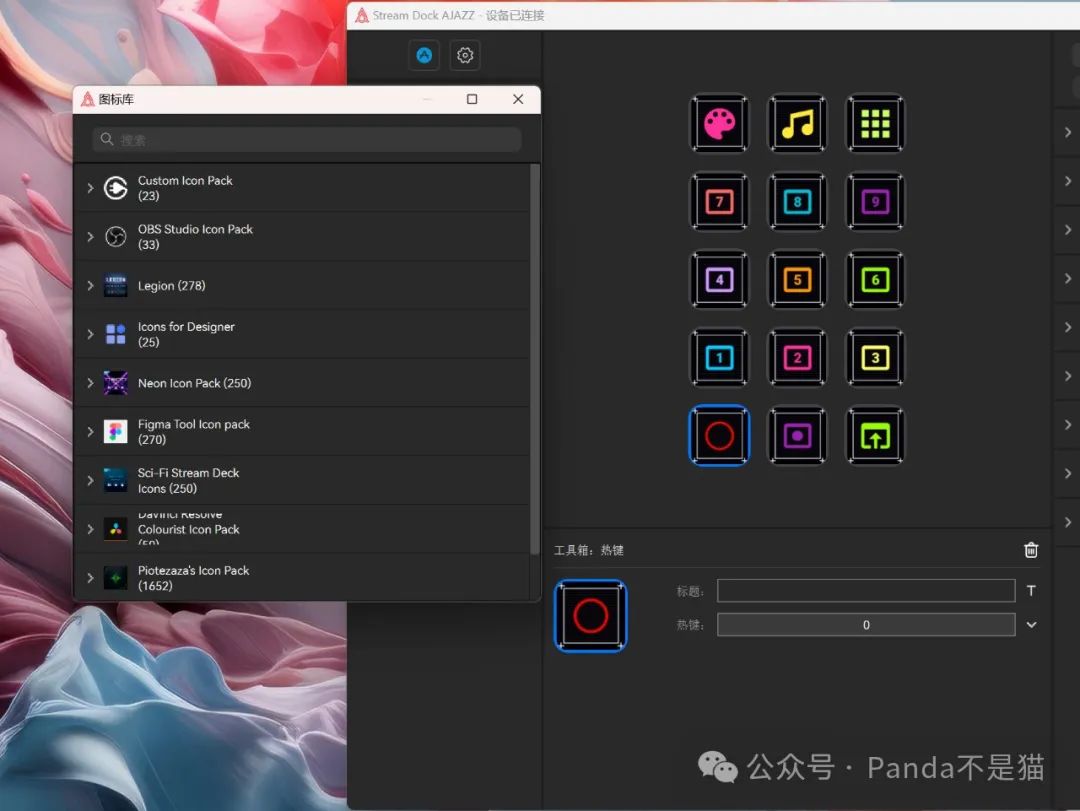1080x811 pixels.
Task: Expand the Custom Icon Pack entry
Action: click(91, 188)
